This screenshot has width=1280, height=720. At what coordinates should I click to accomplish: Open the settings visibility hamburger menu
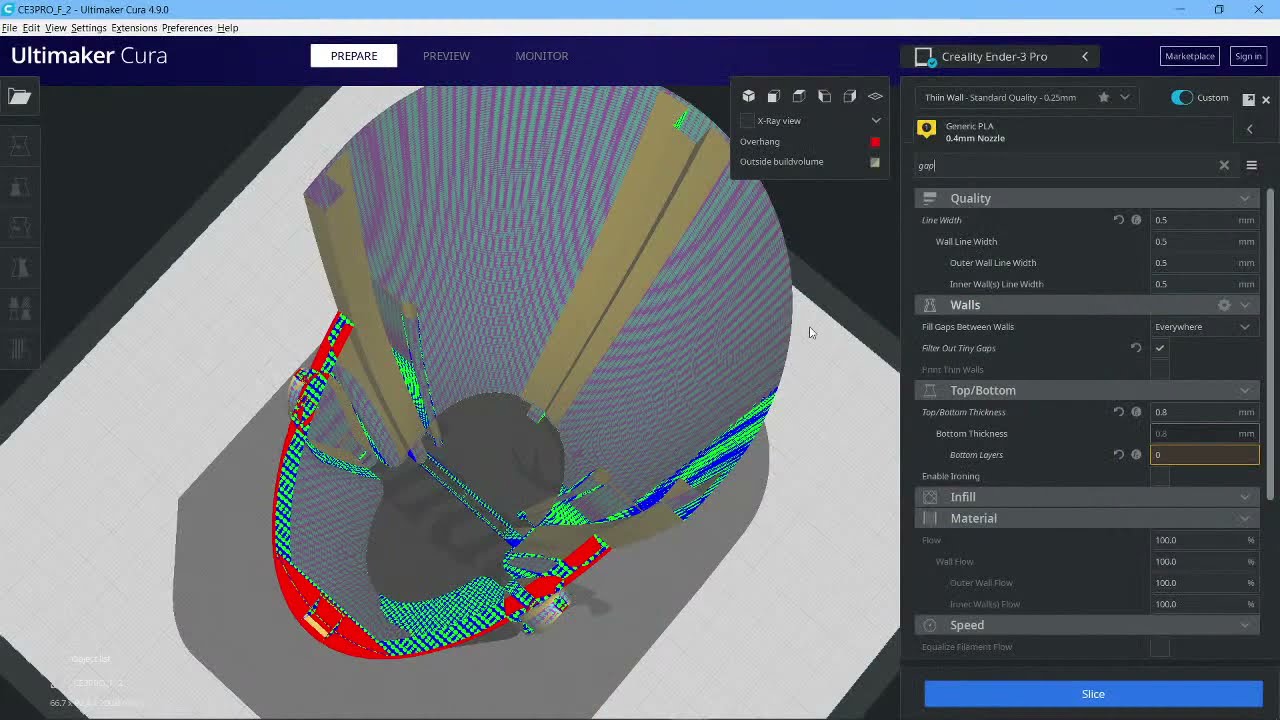(1251, 166)
